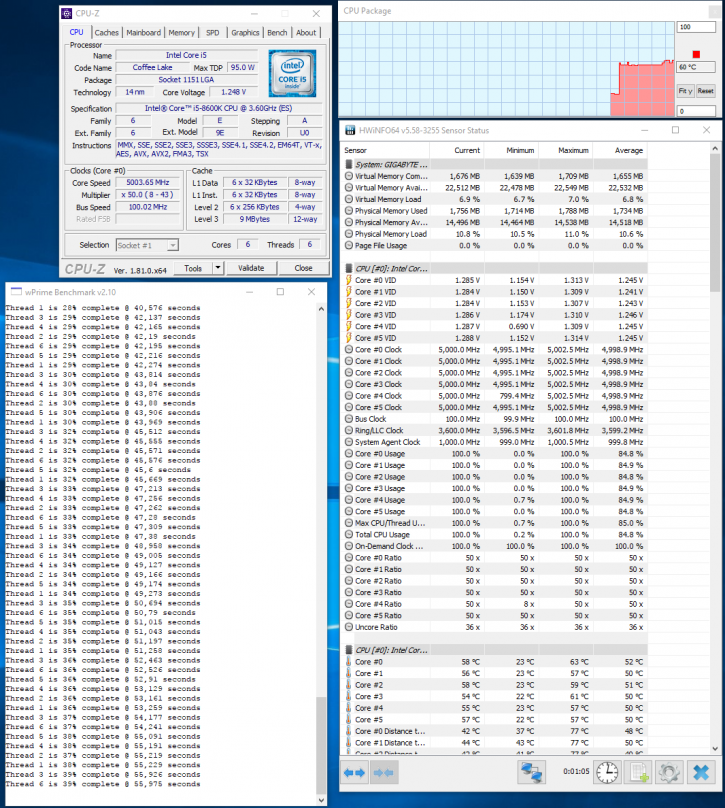The height and width of the screenshot is (808, 725).
Task: Click the Intel Core i5 logo in CPU-Z
Action: 292,73
